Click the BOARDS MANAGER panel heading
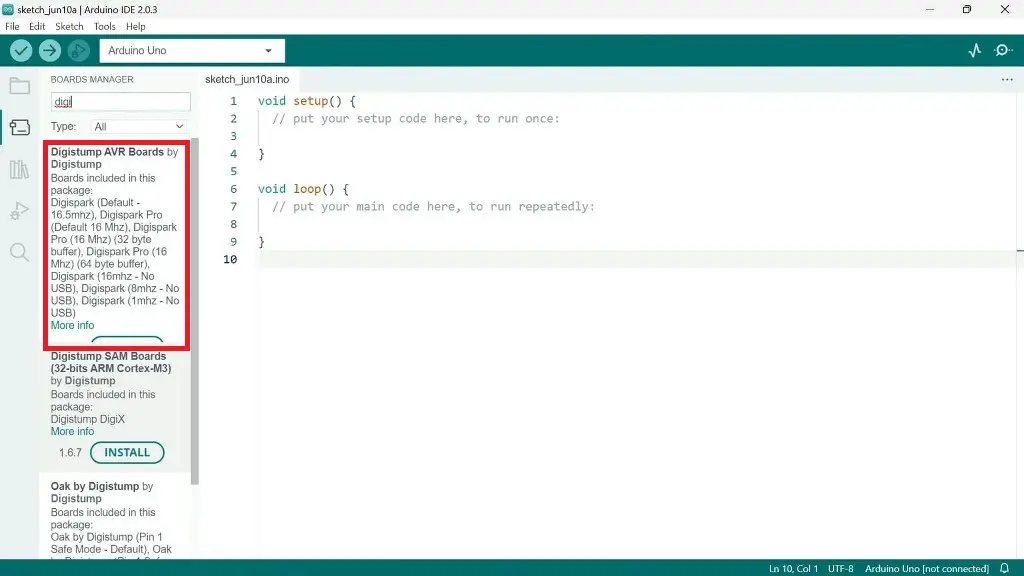Image resolution: width=1024 pixels, height=576 pixels. (x=92, y=80)
